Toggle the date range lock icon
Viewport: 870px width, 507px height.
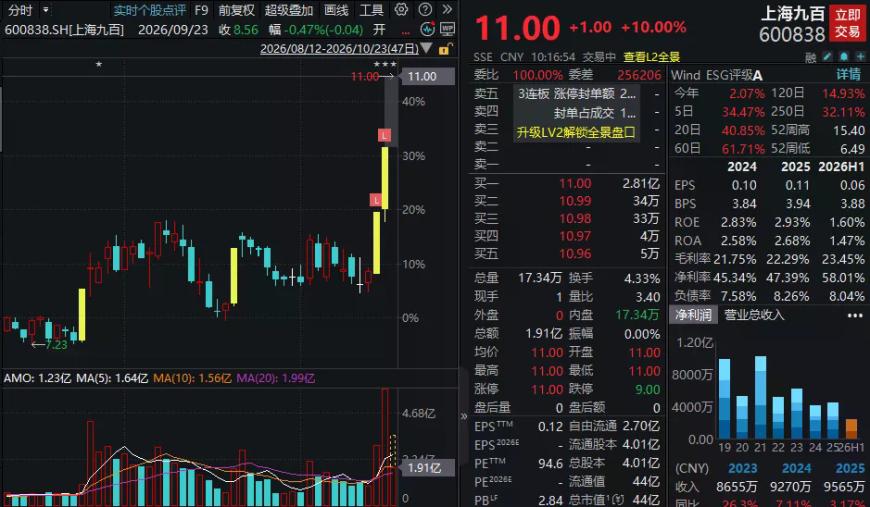tap(445, 49)
